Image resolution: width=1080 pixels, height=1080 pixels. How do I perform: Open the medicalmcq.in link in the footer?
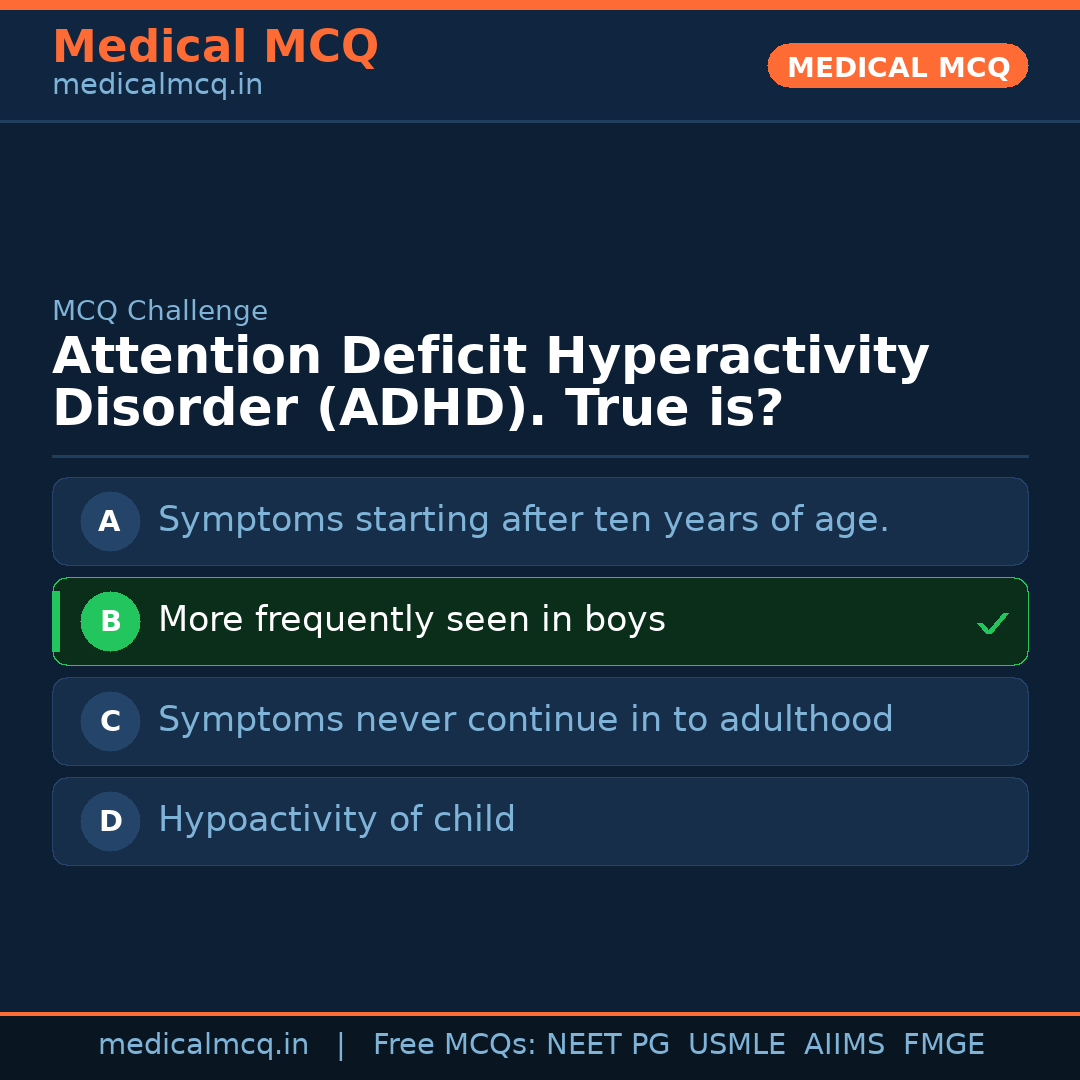tap(203, 1045)
